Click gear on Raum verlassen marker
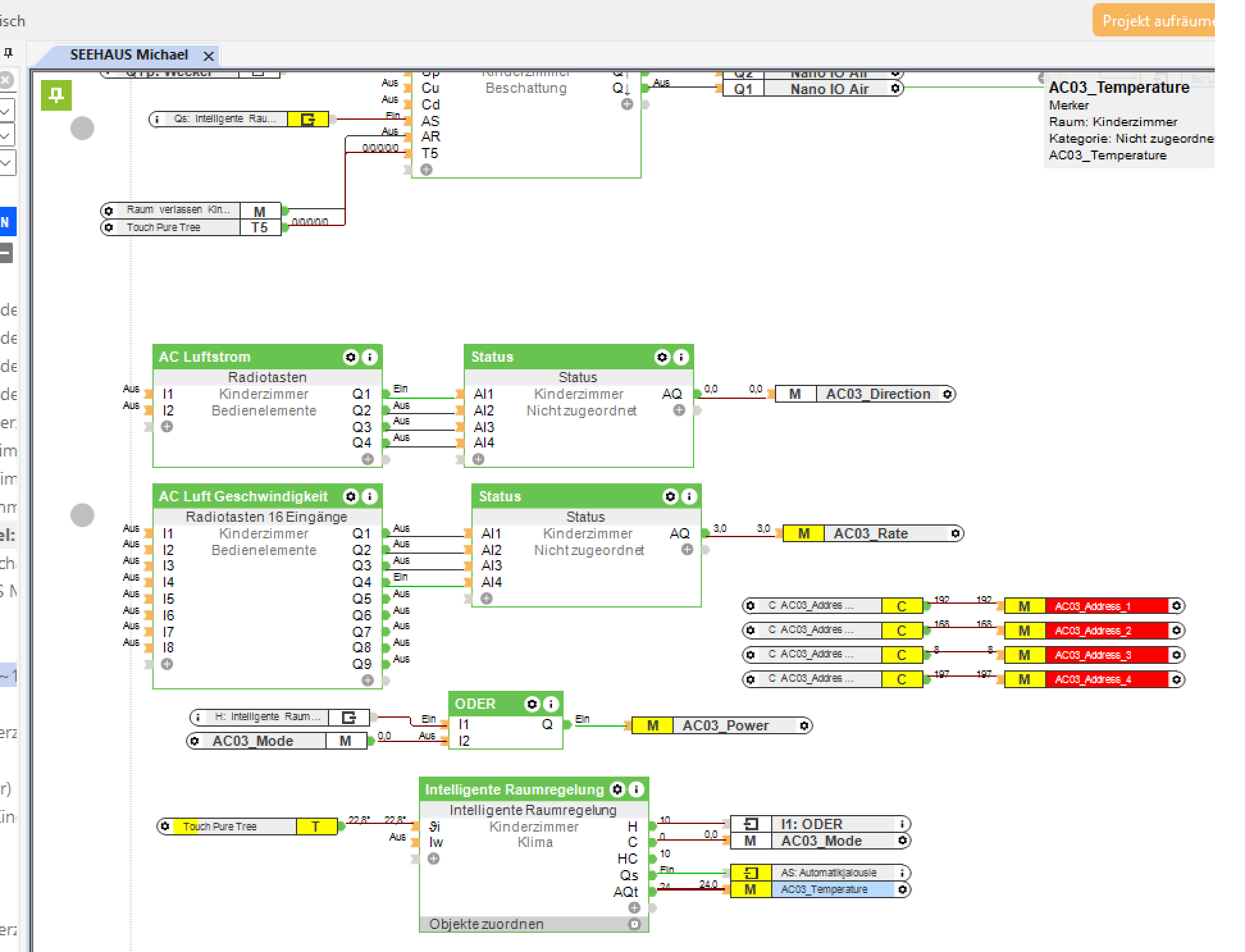Screen dimensions: 1245x952 (109, 211)
